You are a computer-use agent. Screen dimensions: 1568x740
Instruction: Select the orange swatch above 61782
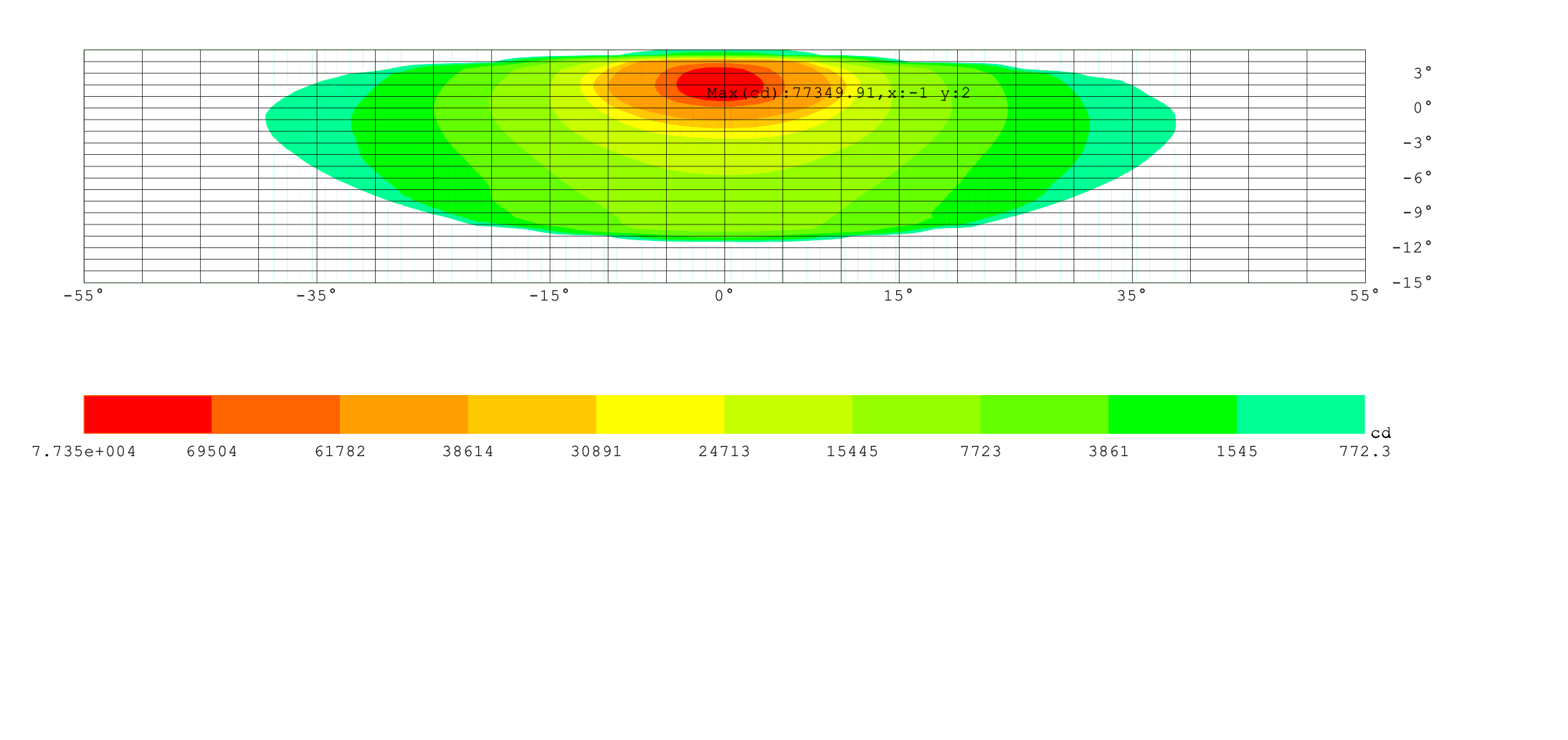point(404,414)
